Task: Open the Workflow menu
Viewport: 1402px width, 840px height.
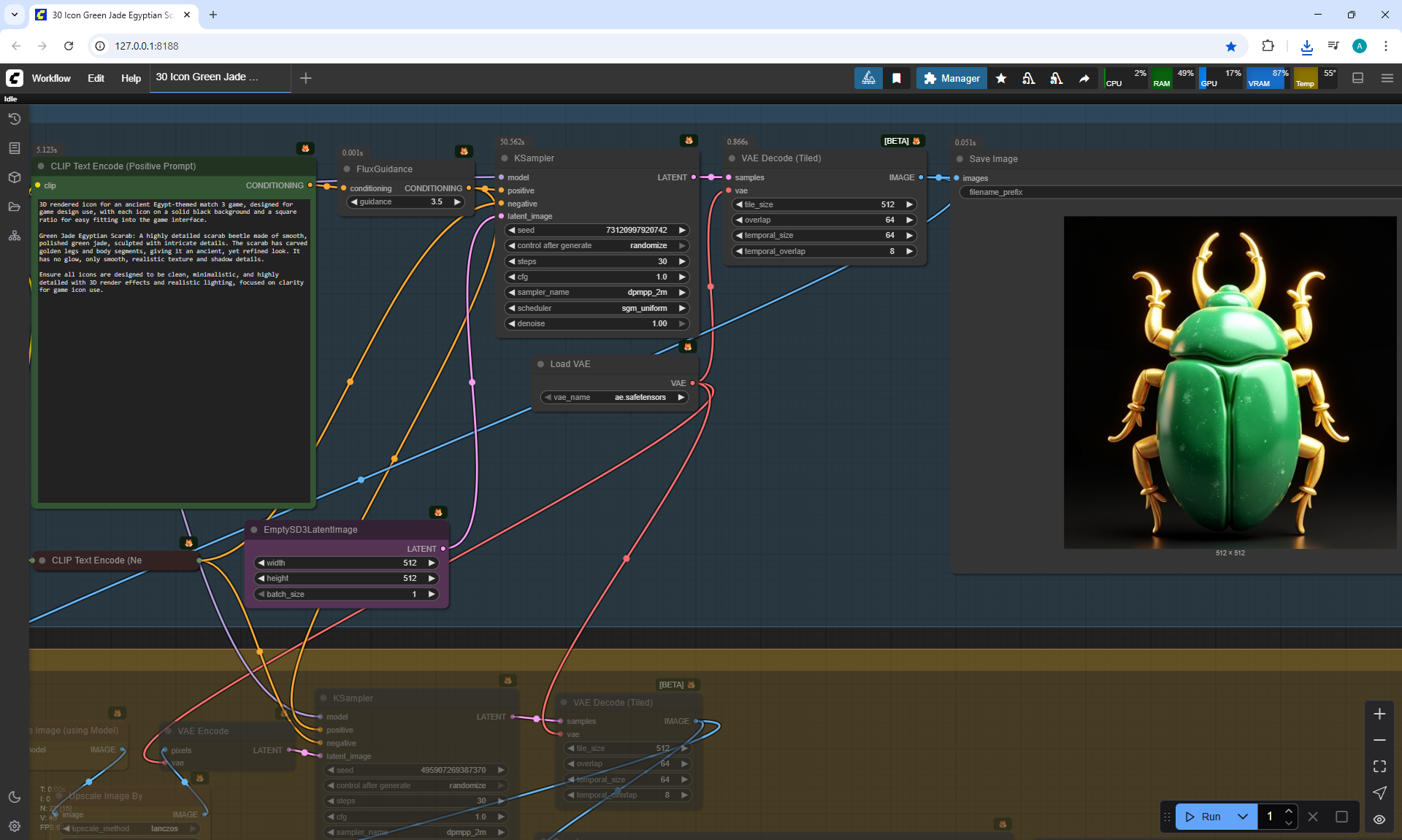Action: 51,78
